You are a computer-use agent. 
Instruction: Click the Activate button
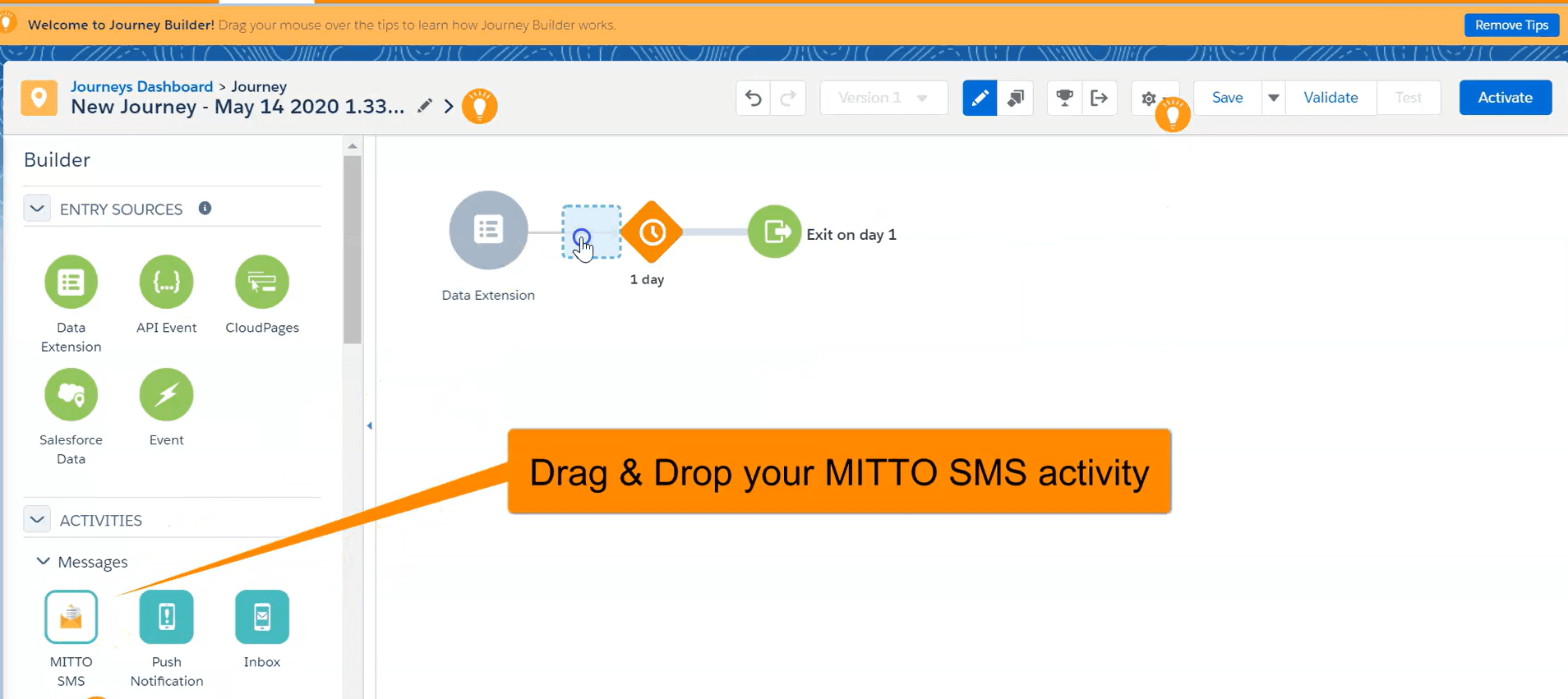[x=1506, y=98]
